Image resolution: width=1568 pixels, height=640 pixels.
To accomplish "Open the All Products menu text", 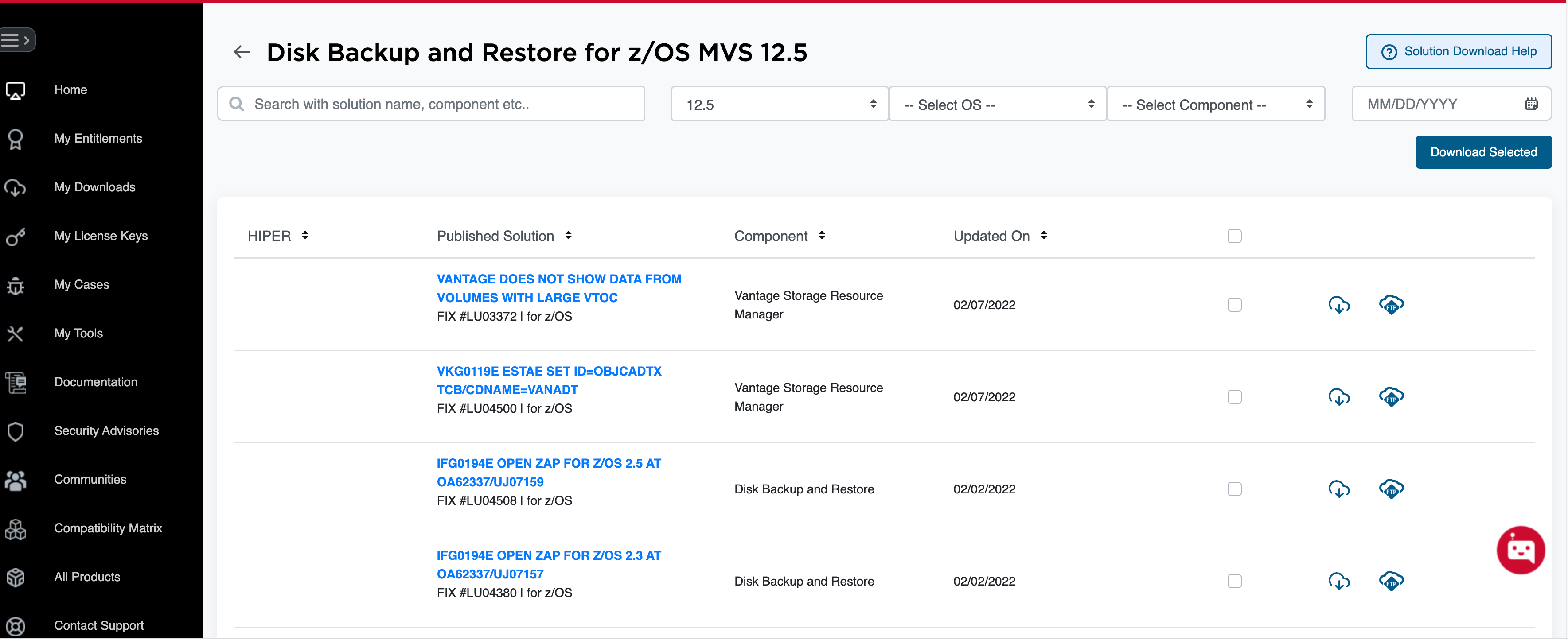I will (87, 577).
